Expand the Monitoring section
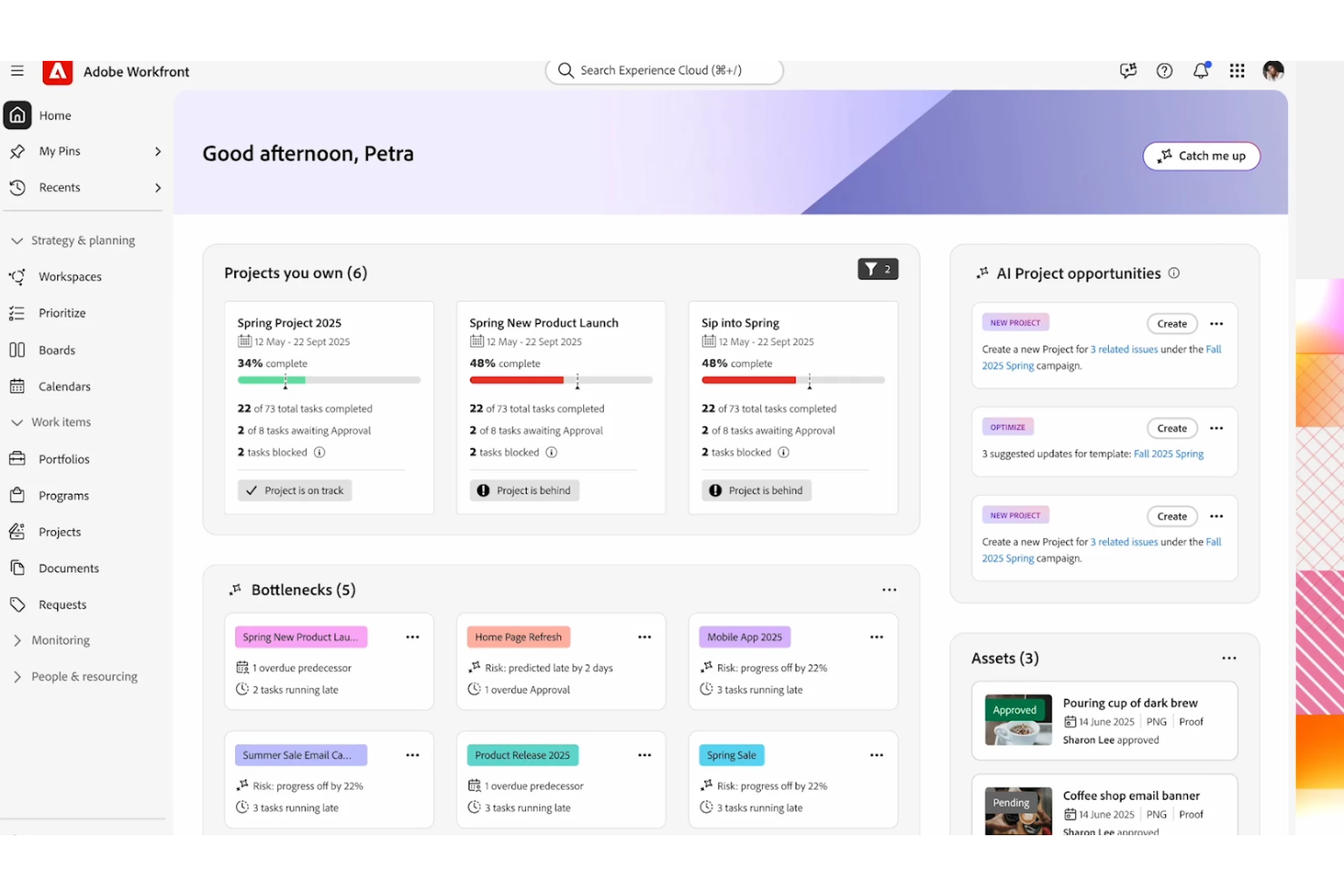Screen dimensions: 1344x896 tap(17, 640)
